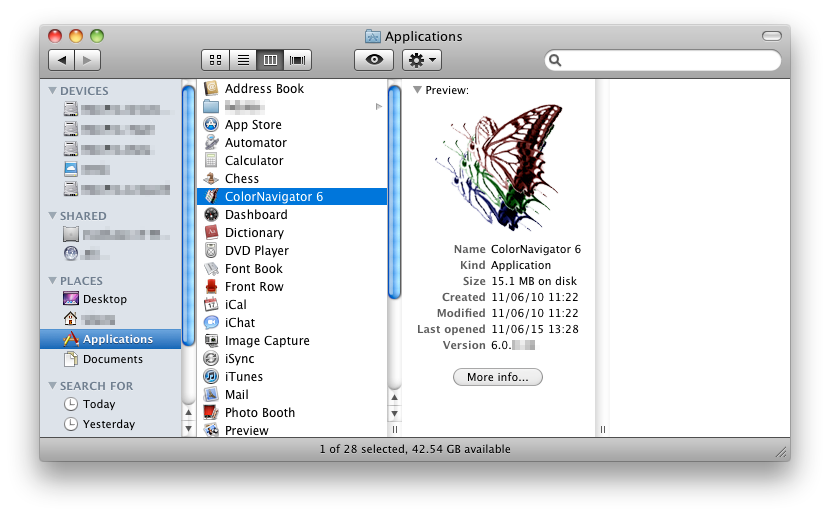Switch to Cover Flow view

click(297, 60)
